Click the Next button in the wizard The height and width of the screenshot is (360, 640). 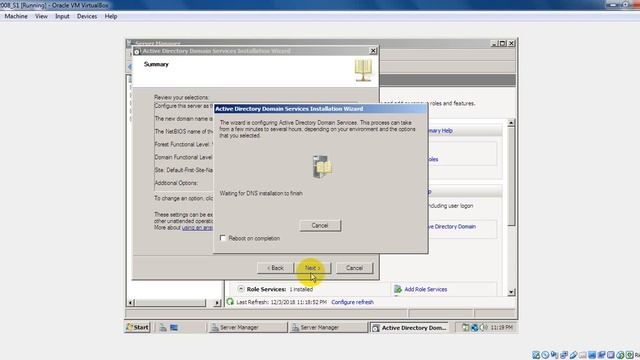tap(313, 268)
